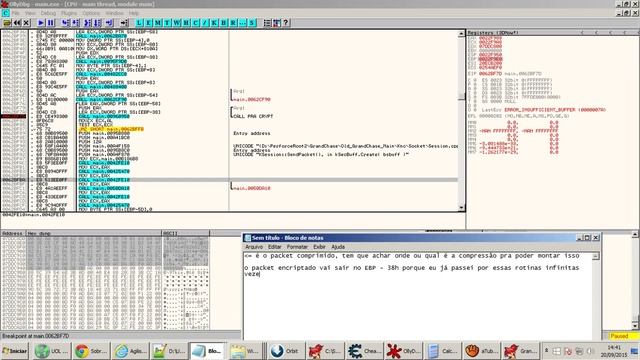The image size is (640, 360).
Task: Select the 'CALL PRA CRYPT' comment
Action: (x=253, y=116)
